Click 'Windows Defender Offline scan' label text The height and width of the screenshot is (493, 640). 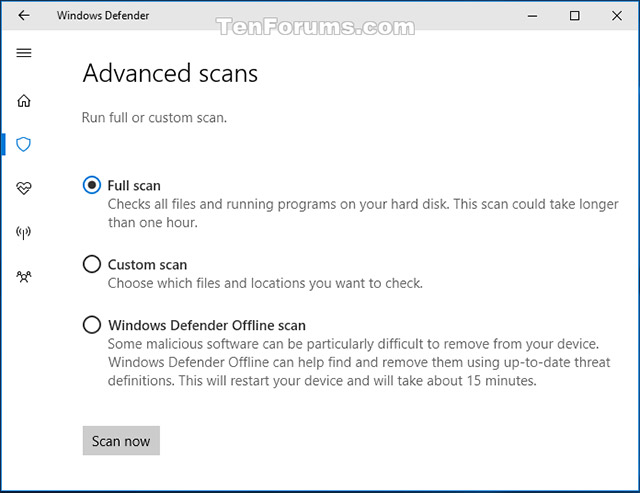click(207, 325)
